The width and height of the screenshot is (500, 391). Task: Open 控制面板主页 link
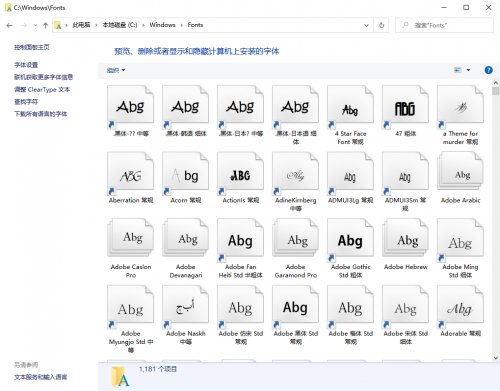(32, 47)
